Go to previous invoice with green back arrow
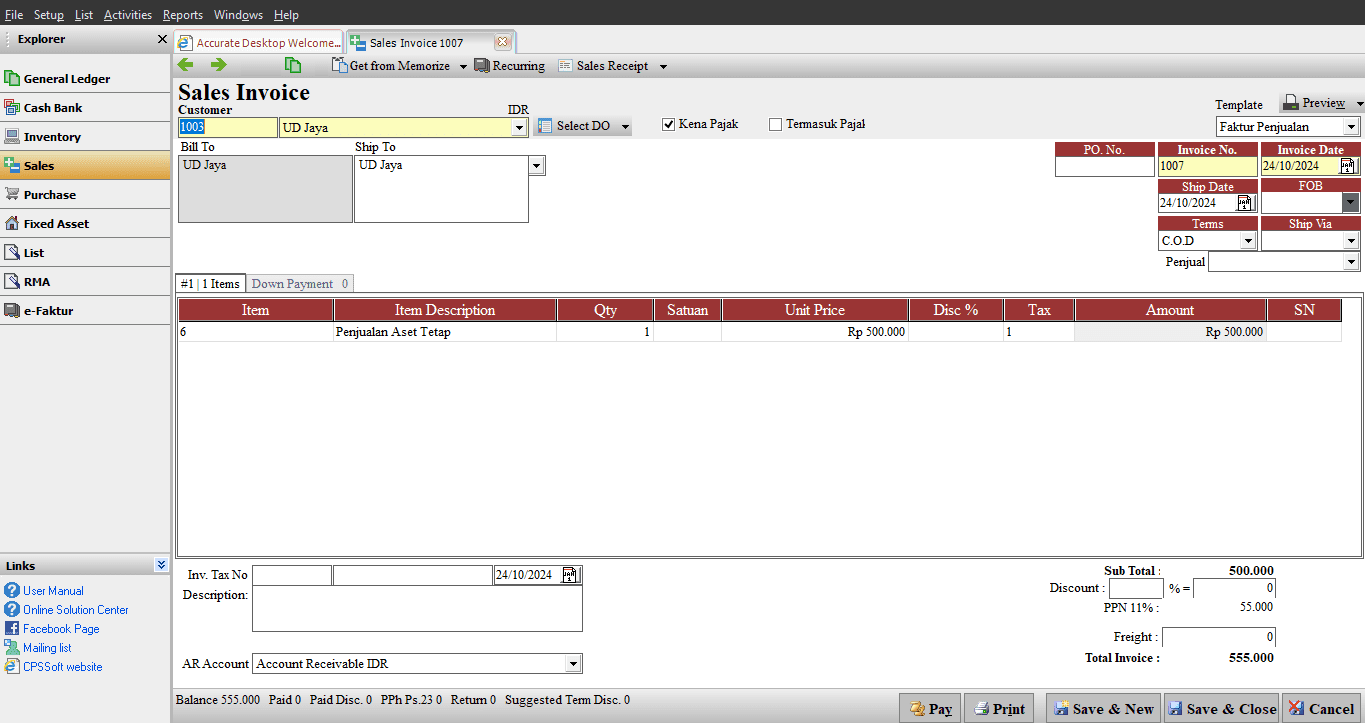The image size is (1365, 723). [186, 65]
